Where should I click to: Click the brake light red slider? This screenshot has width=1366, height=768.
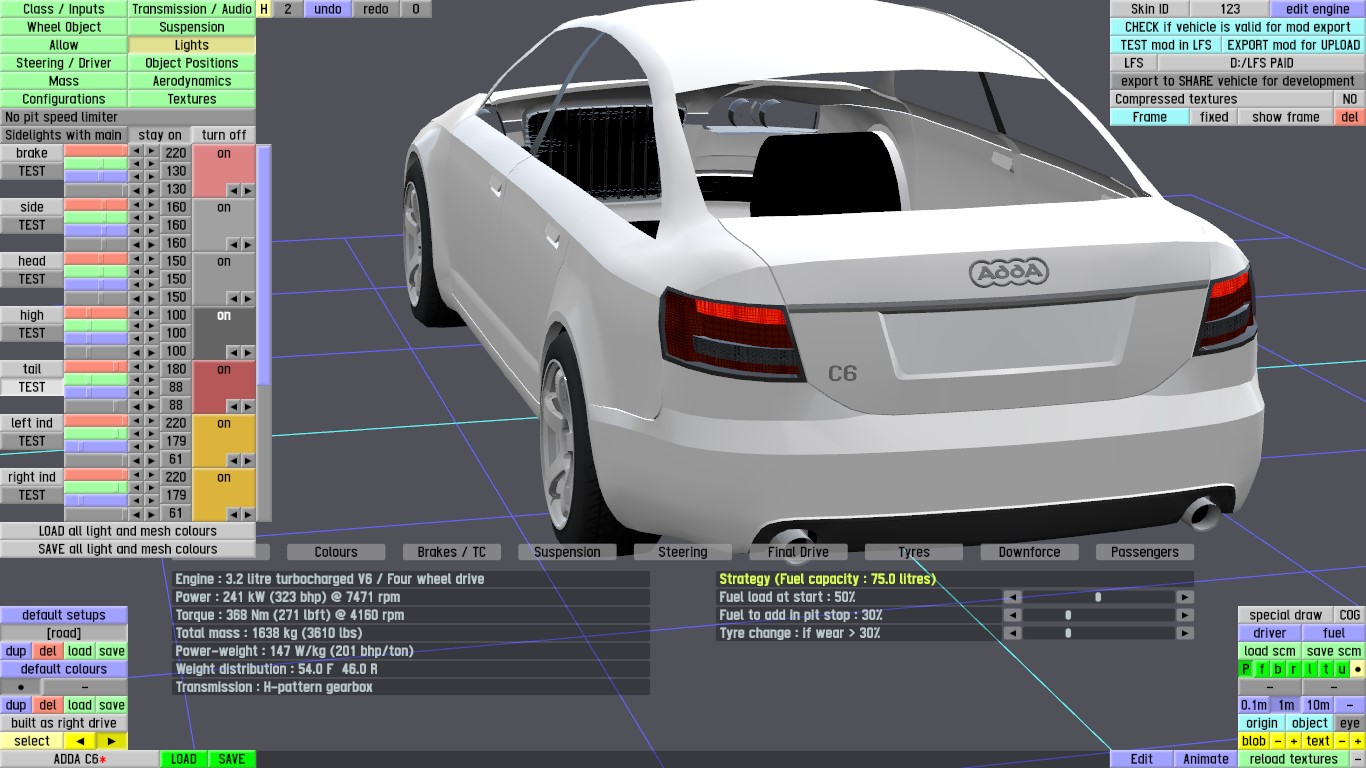click(96, 150)
